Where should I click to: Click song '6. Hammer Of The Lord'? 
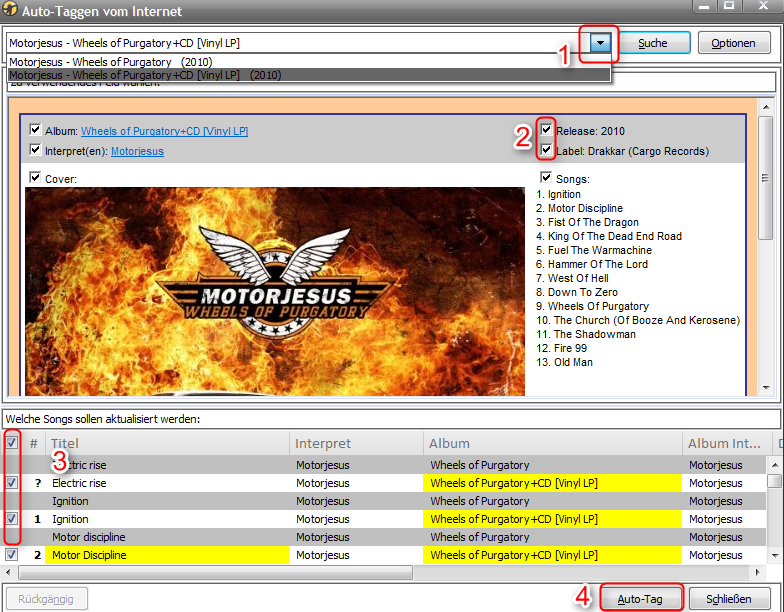tap(592, 264)
